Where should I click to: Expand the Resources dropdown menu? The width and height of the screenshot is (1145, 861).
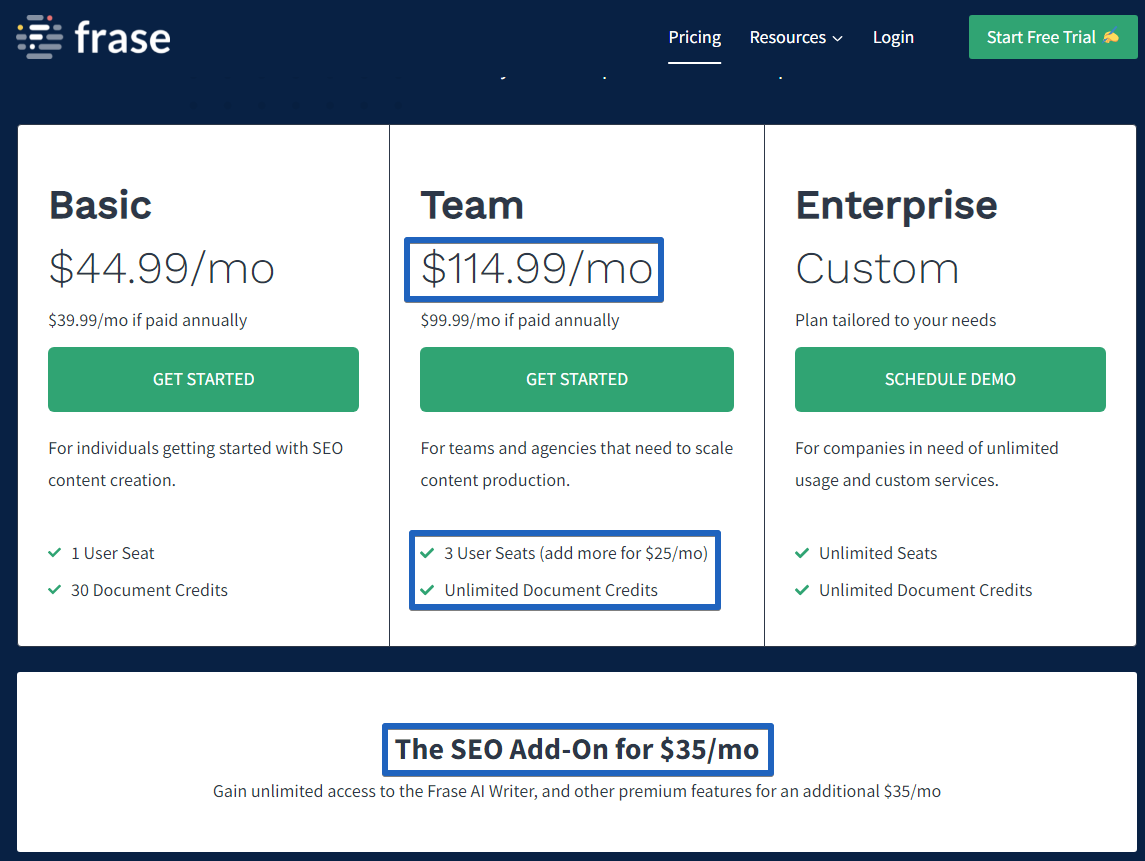click(x=796, y=37)
